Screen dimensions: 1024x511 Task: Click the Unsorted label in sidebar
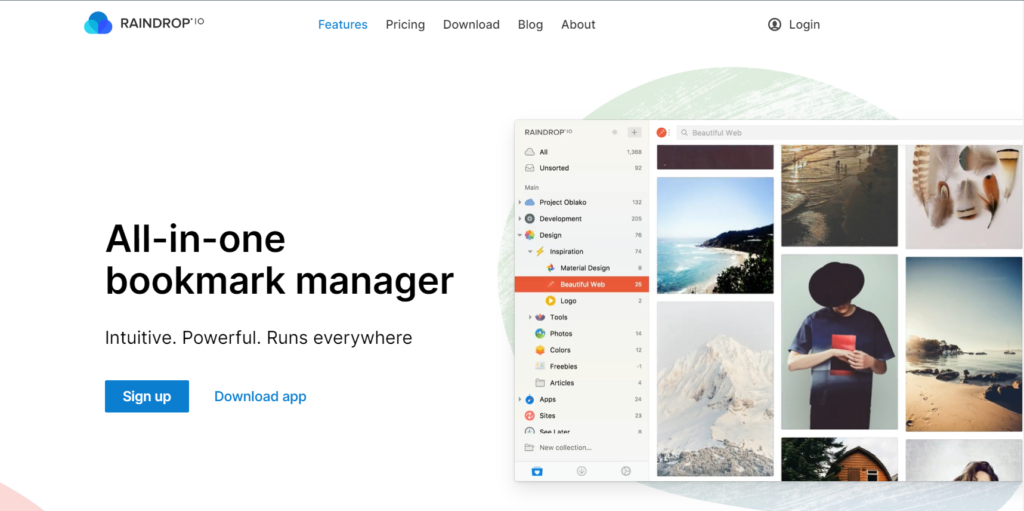click(554, 168)
